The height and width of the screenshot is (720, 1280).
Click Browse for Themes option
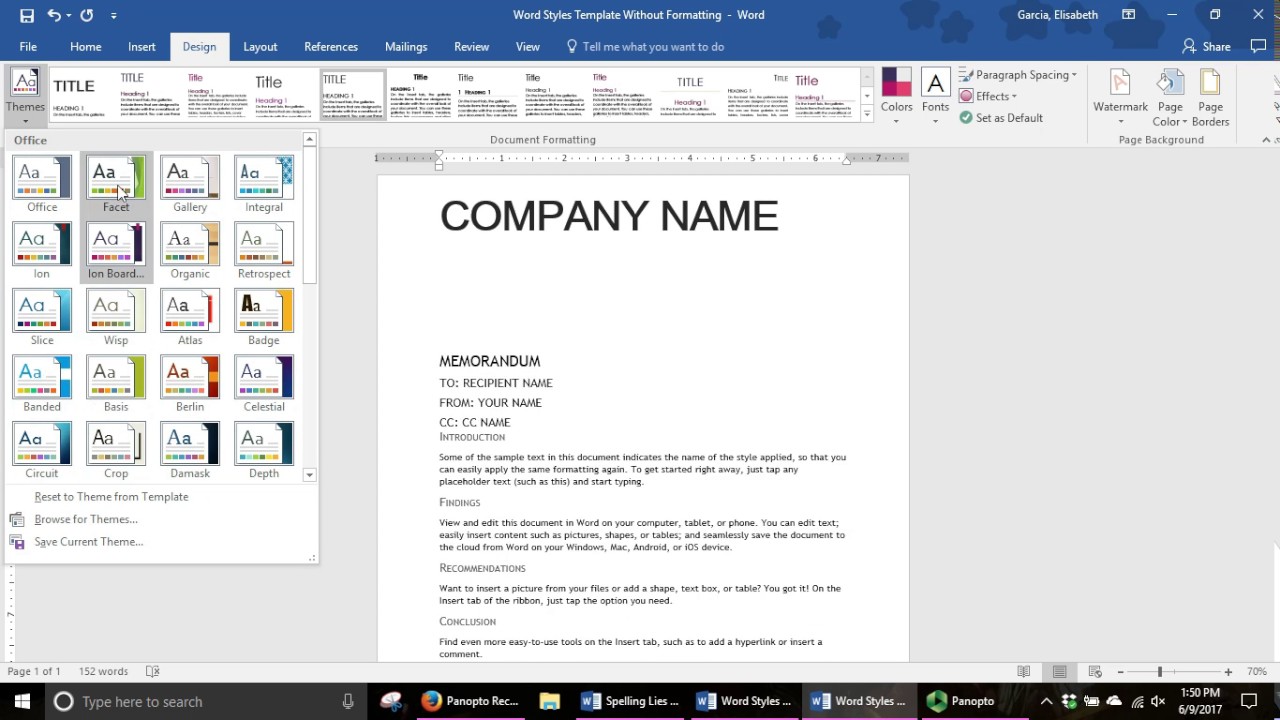(86, 519)
